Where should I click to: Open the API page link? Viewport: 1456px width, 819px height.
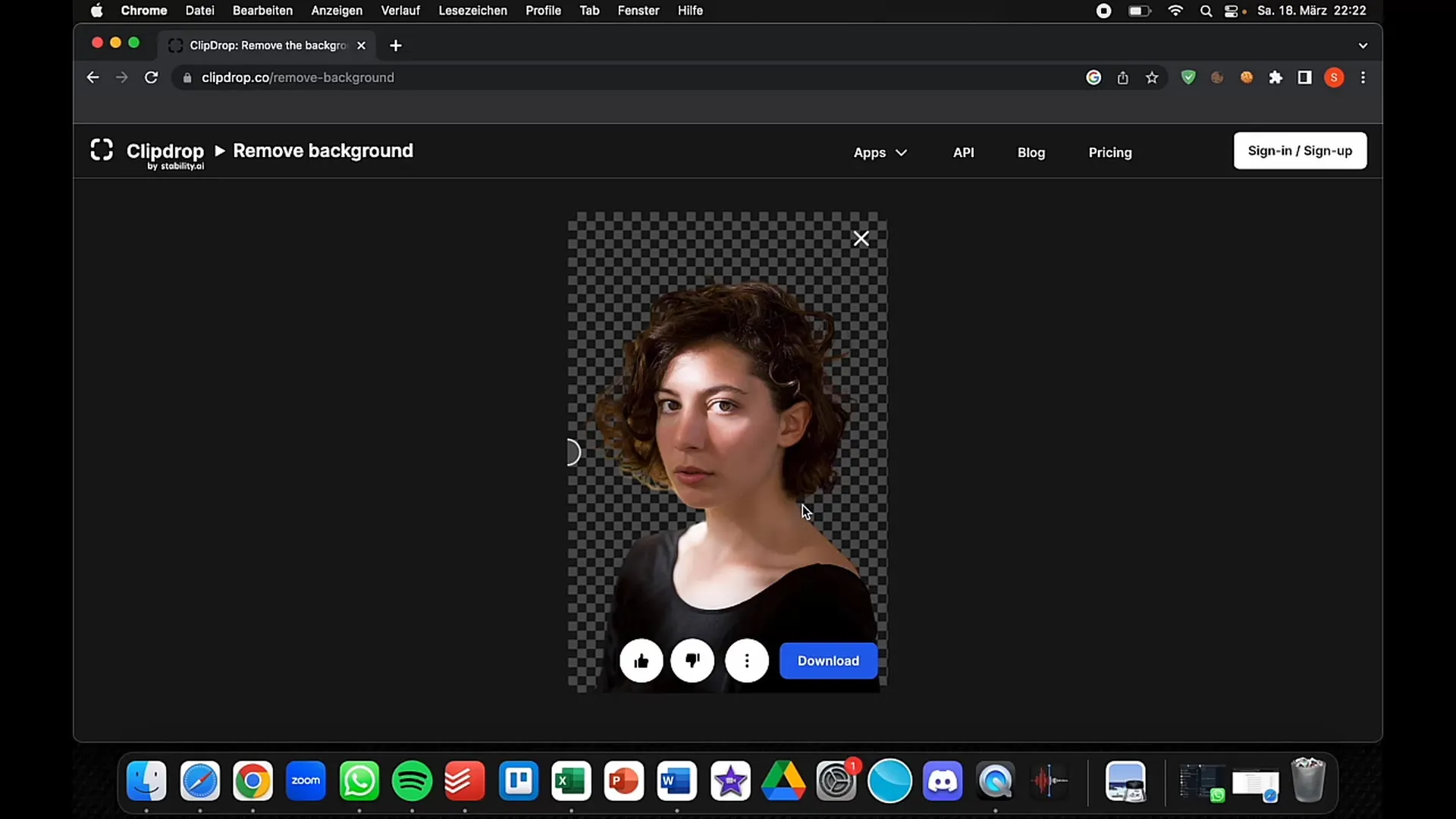tap(963, 152)
